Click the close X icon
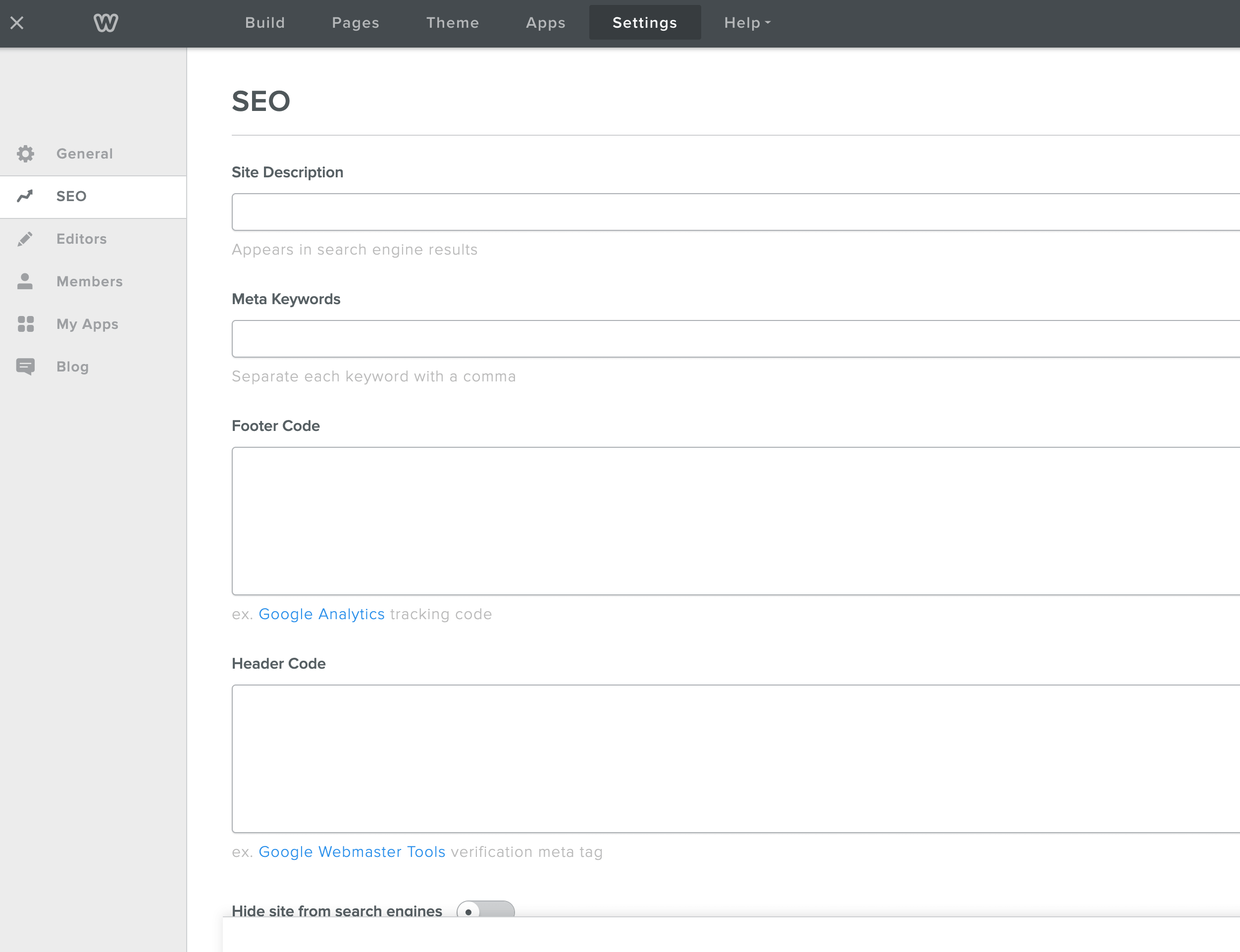 (18, 22)
